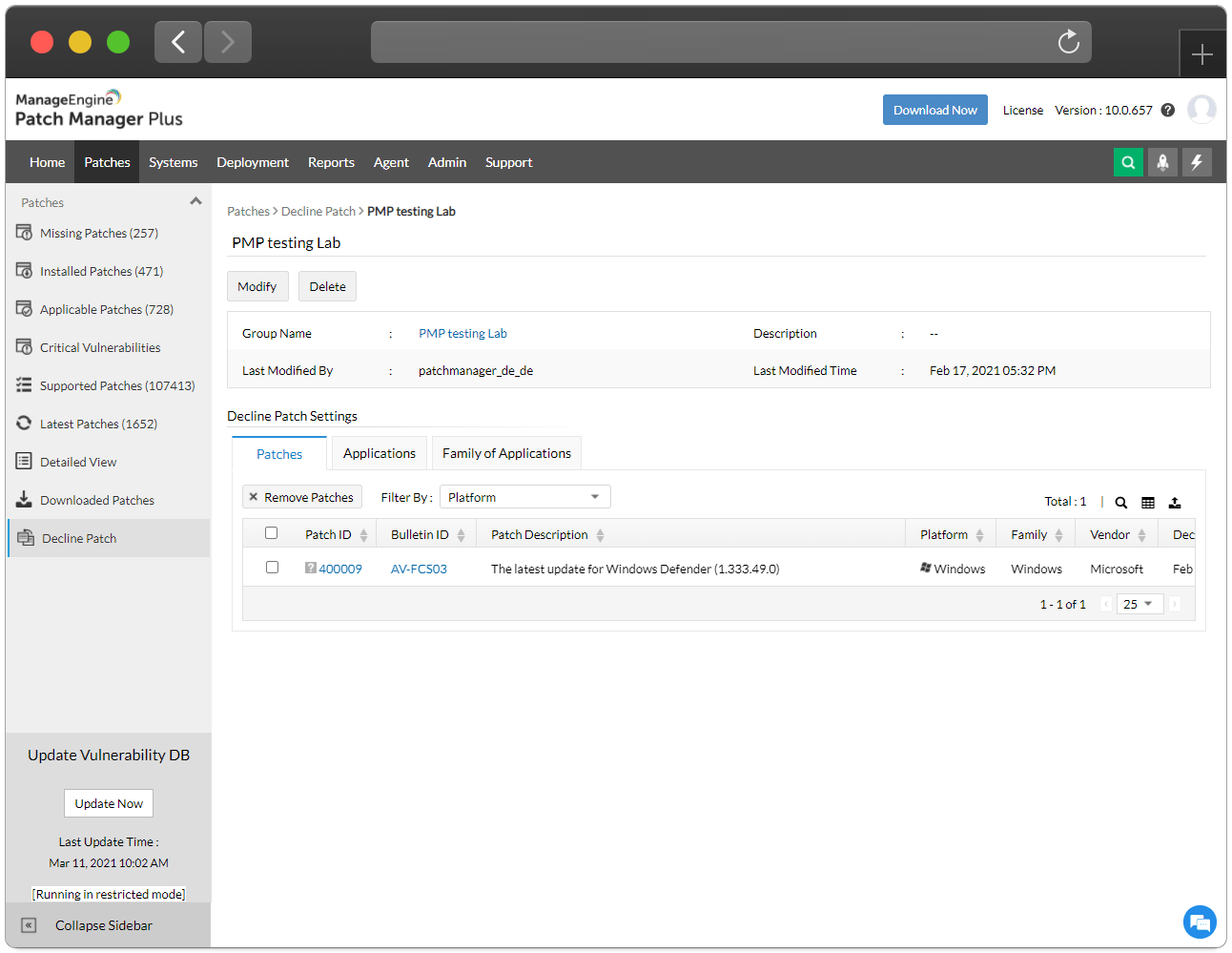Screen dimensions: 1232x953
Task: Open the Patches navbar menu
Action: [x=107, y=162]
